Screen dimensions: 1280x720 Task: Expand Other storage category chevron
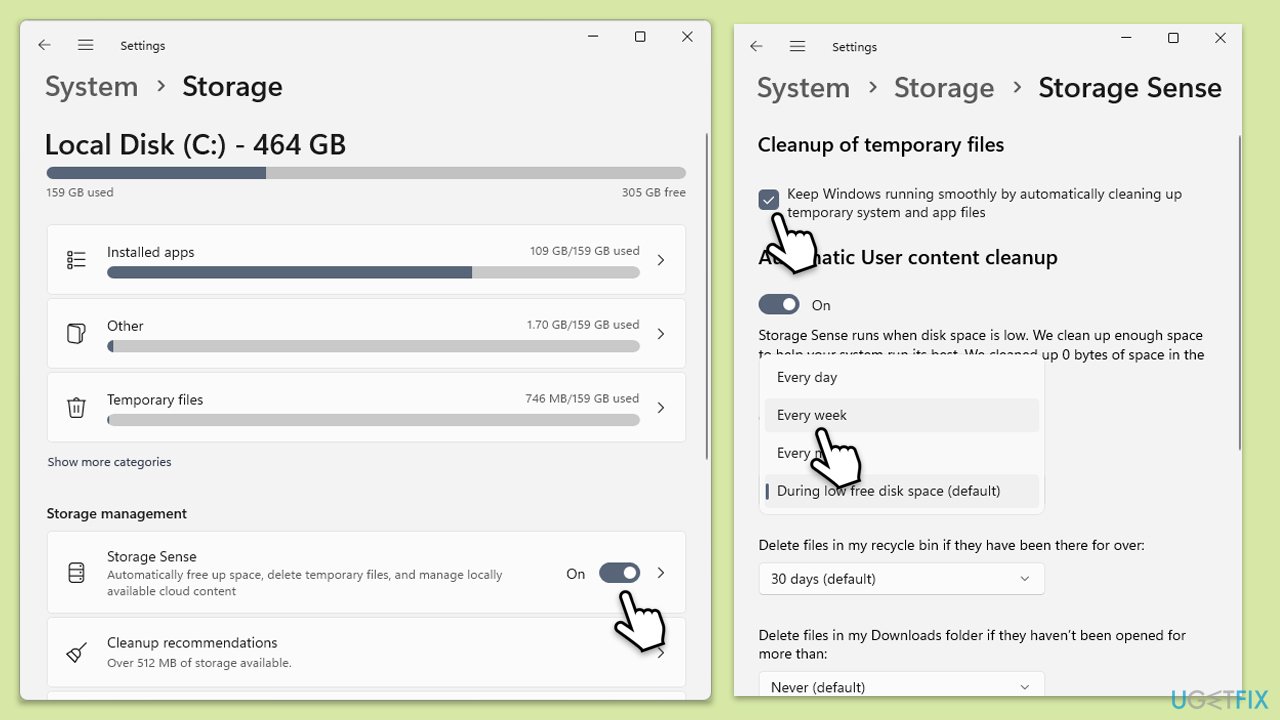[x=660, y=334]
